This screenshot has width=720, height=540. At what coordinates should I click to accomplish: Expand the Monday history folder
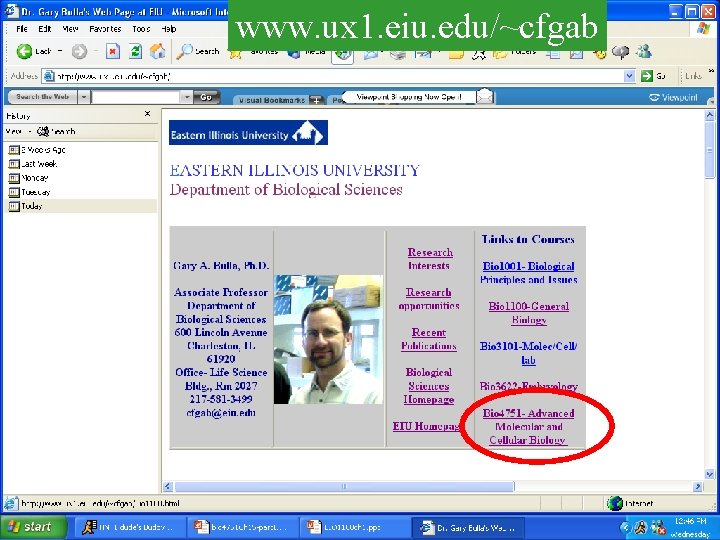(x=28, y=178)
